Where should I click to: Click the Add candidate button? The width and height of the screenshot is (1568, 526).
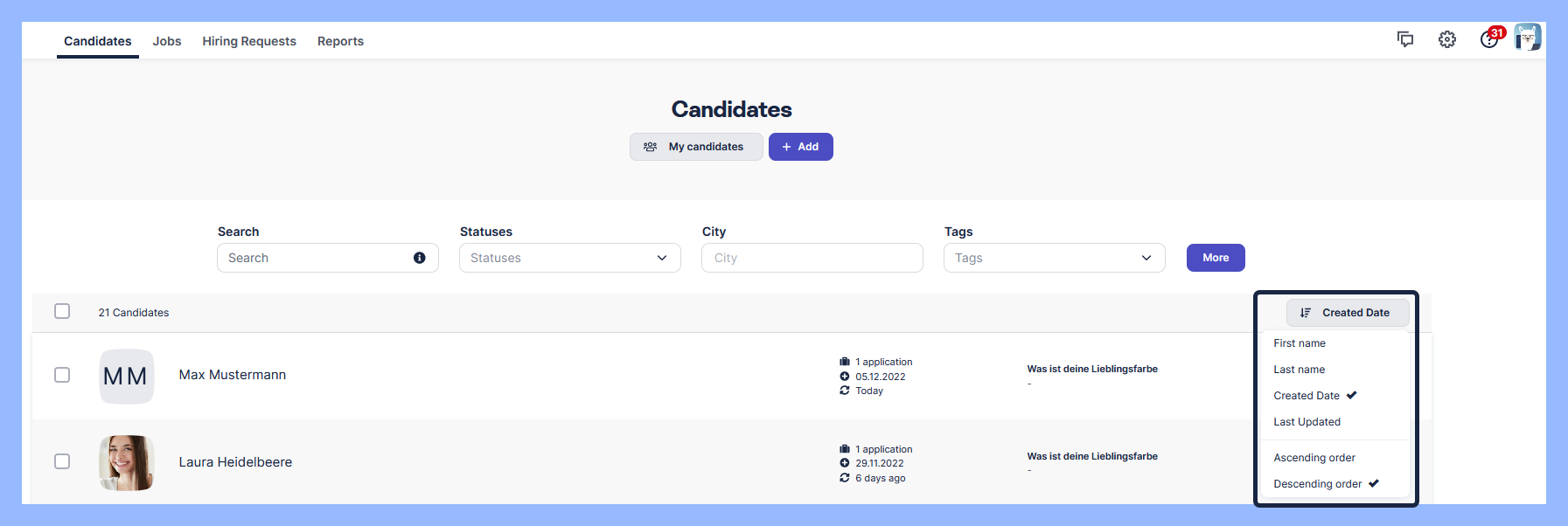(x=800, y=147)
